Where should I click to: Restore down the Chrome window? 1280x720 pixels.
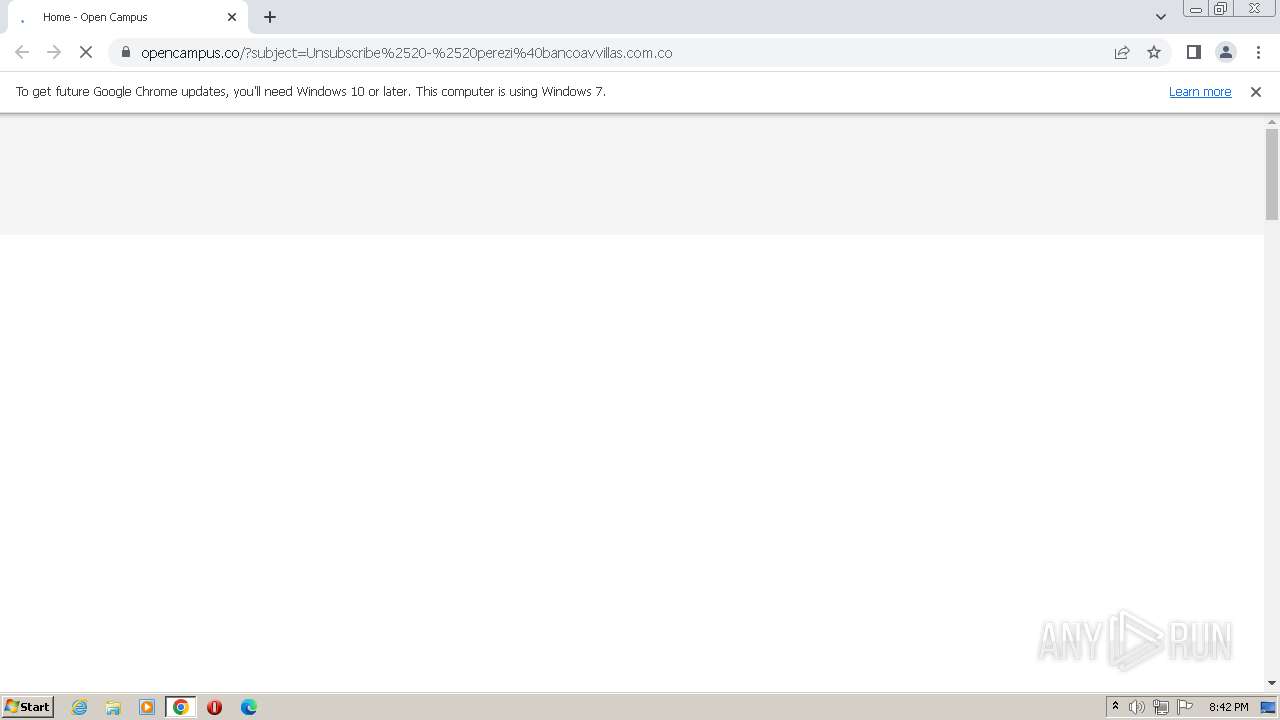(x=1221, y=9)
